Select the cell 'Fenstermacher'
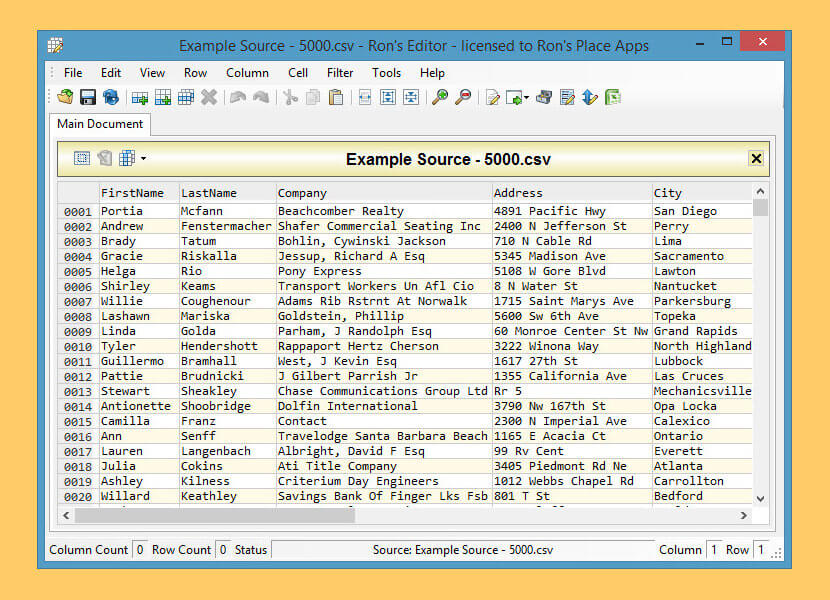830x600 pixels. 228,226
